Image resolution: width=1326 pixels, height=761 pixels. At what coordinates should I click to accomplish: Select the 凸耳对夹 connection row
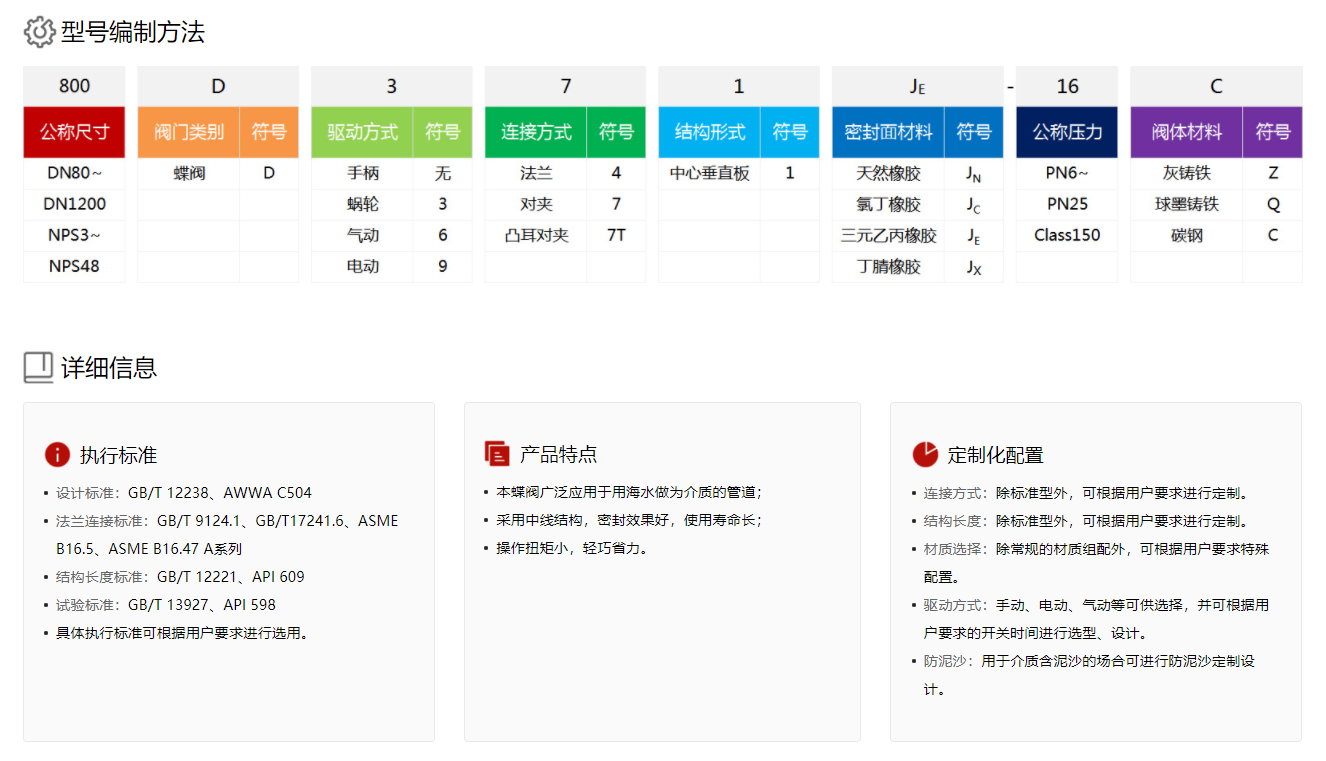[536, 236]
